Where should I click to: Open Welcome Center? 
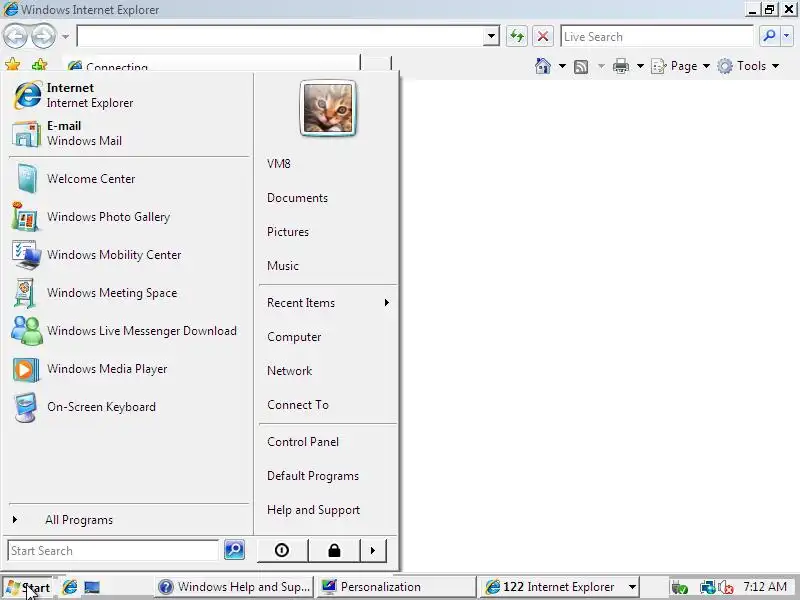tap(128, 179)
